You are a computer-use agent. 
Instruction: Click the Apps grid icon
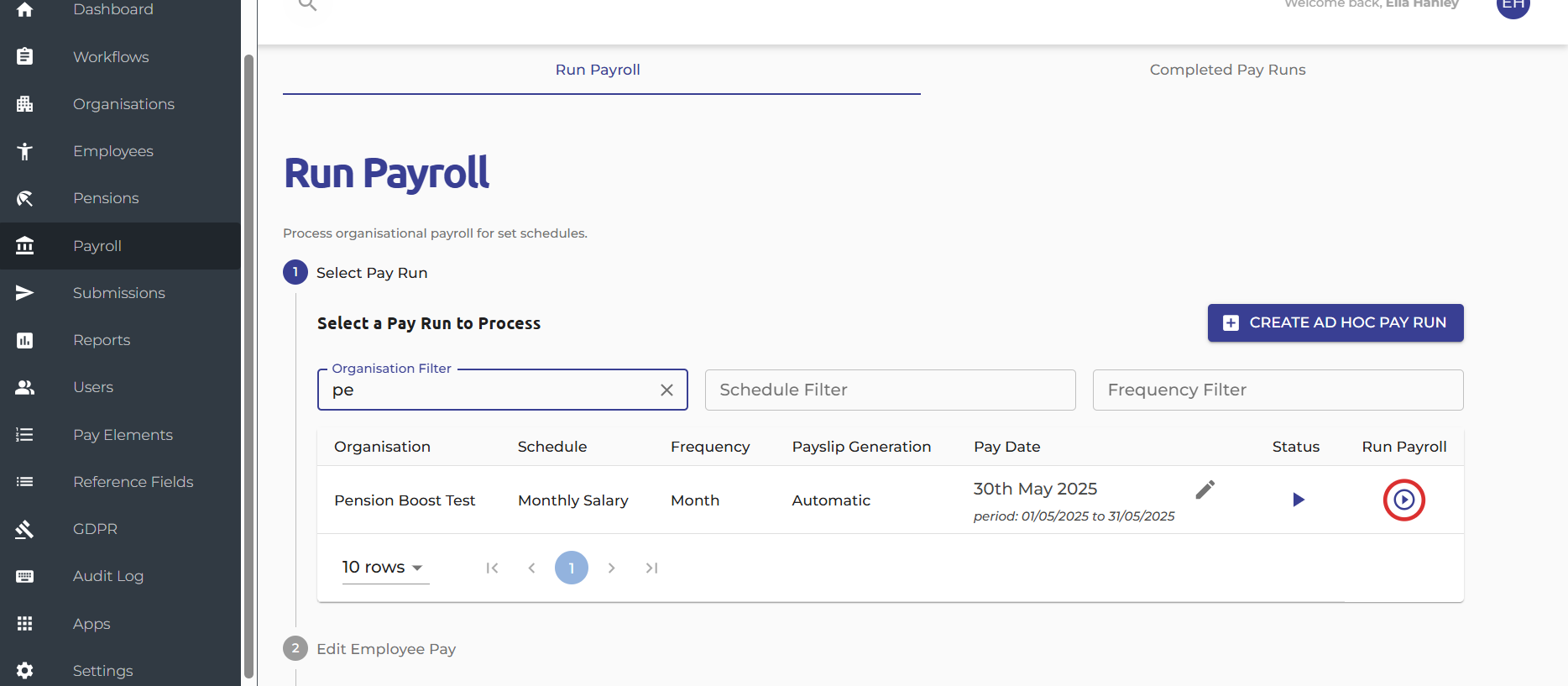pos(25,624)
